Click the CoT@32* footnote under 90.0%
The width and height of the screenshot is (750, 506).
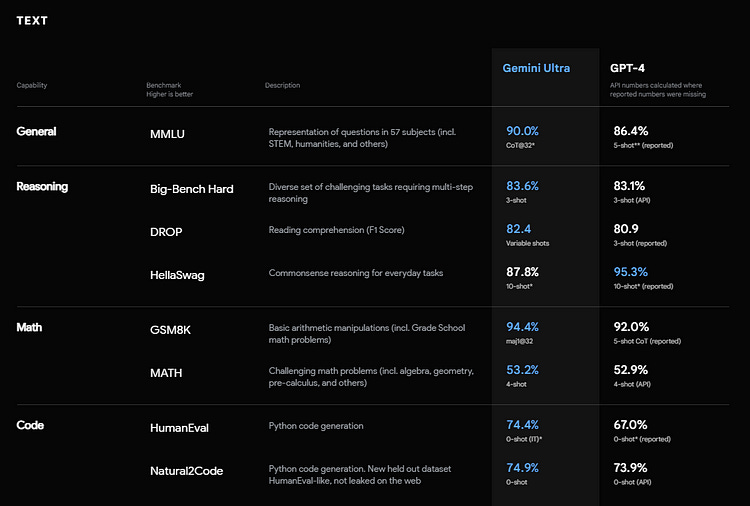pyautogui.click(x=520, y=145)
